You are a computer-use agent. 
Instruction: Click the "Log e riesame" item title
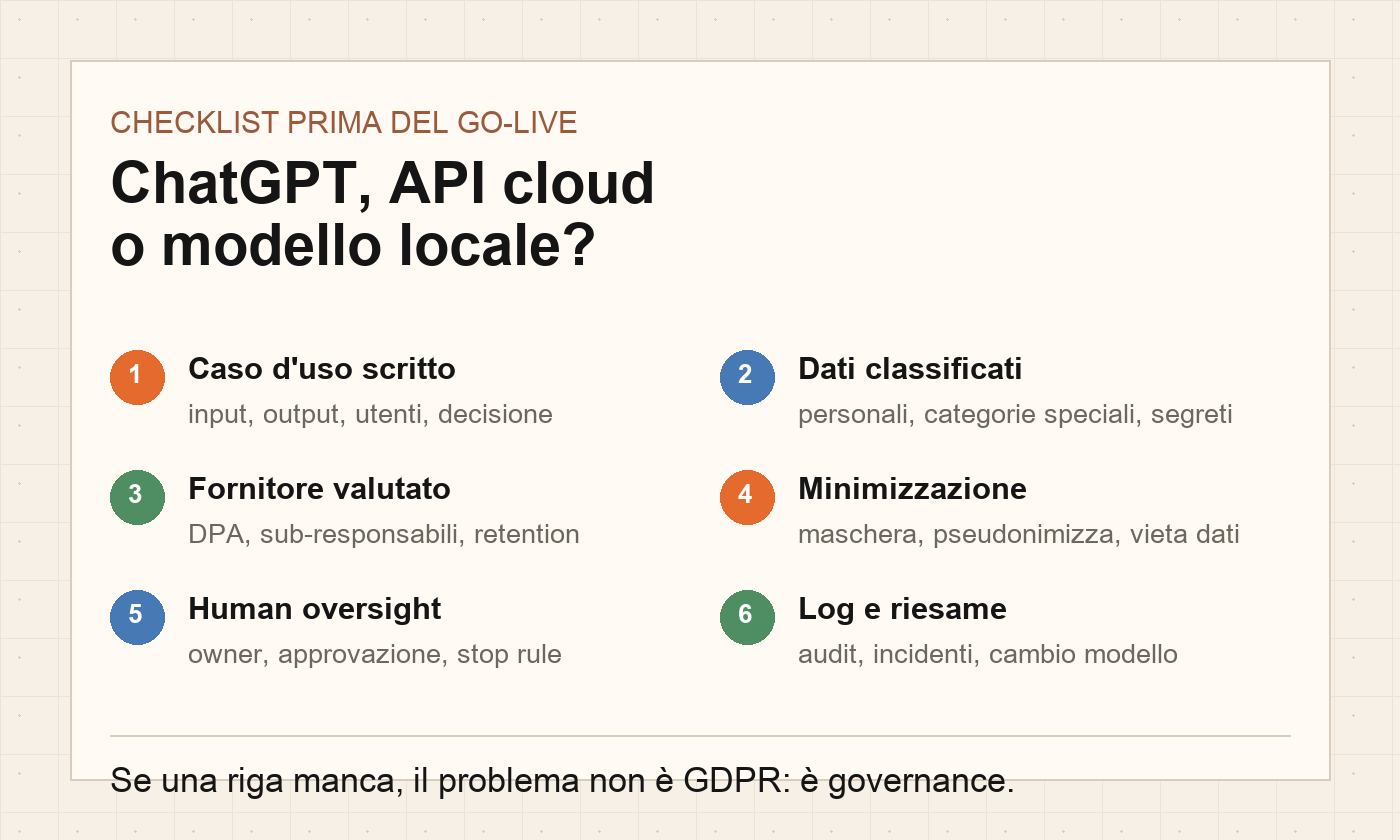(902, 609)
